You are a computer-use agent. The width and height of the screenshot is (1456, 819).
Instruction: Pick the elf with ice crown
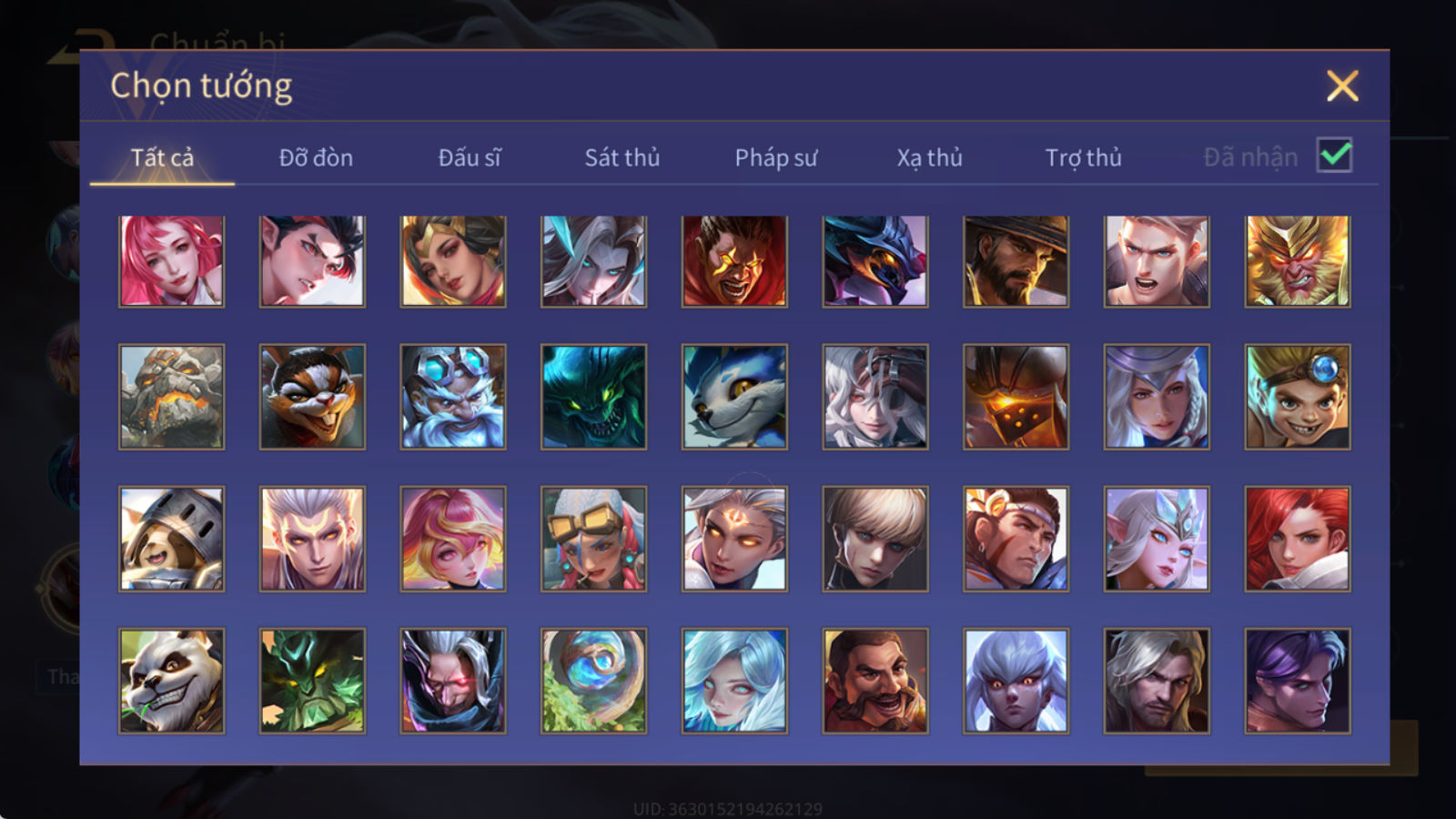(1157, 539)
